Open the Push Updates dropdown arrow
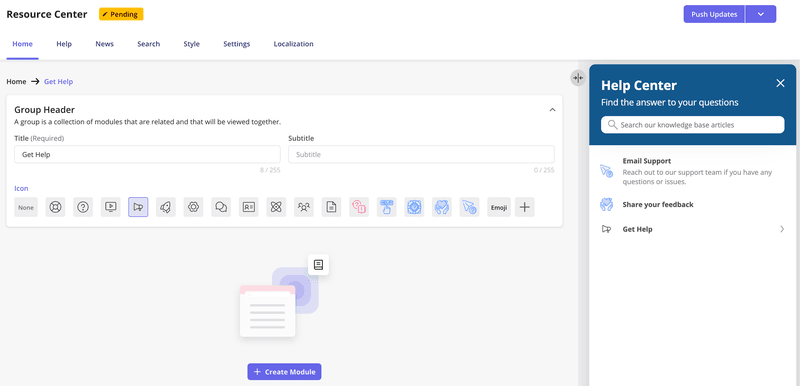Viewport: 800px width, 386px height. coord(761,14)
